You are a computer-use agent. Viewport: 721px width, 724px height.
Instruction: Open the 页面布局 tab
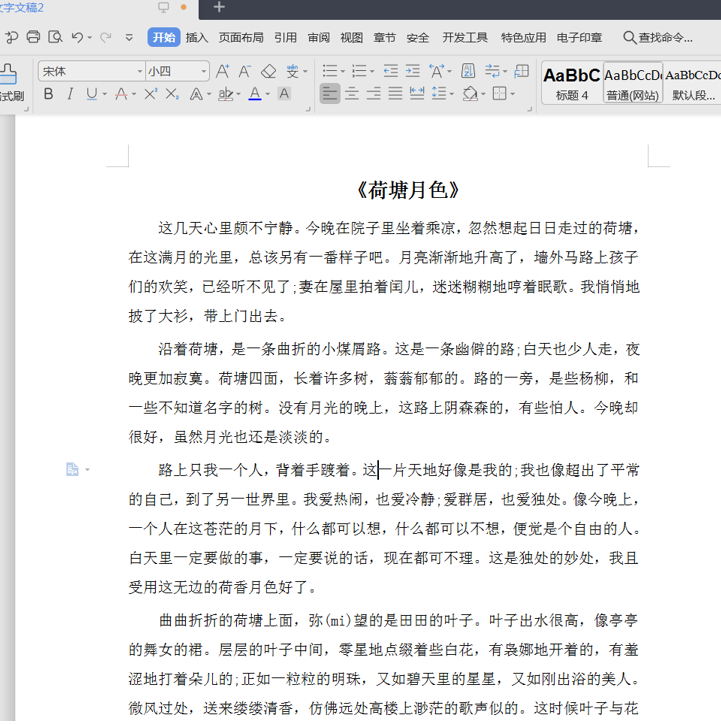tap(241, 37)
